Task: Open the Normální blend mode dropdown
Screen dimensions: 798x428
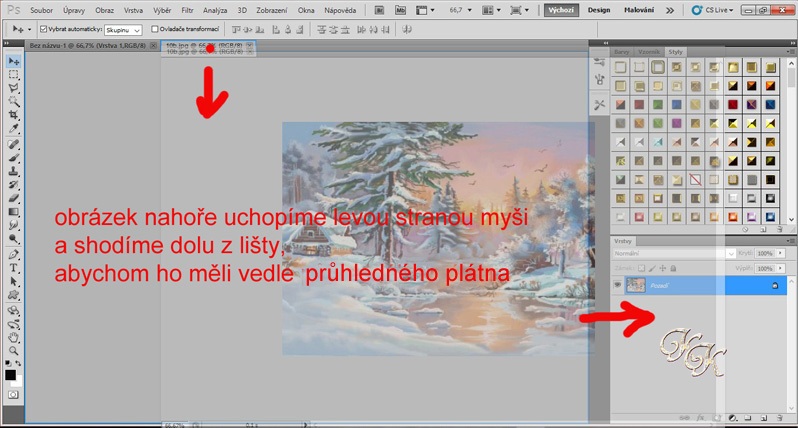Action: 674,253
